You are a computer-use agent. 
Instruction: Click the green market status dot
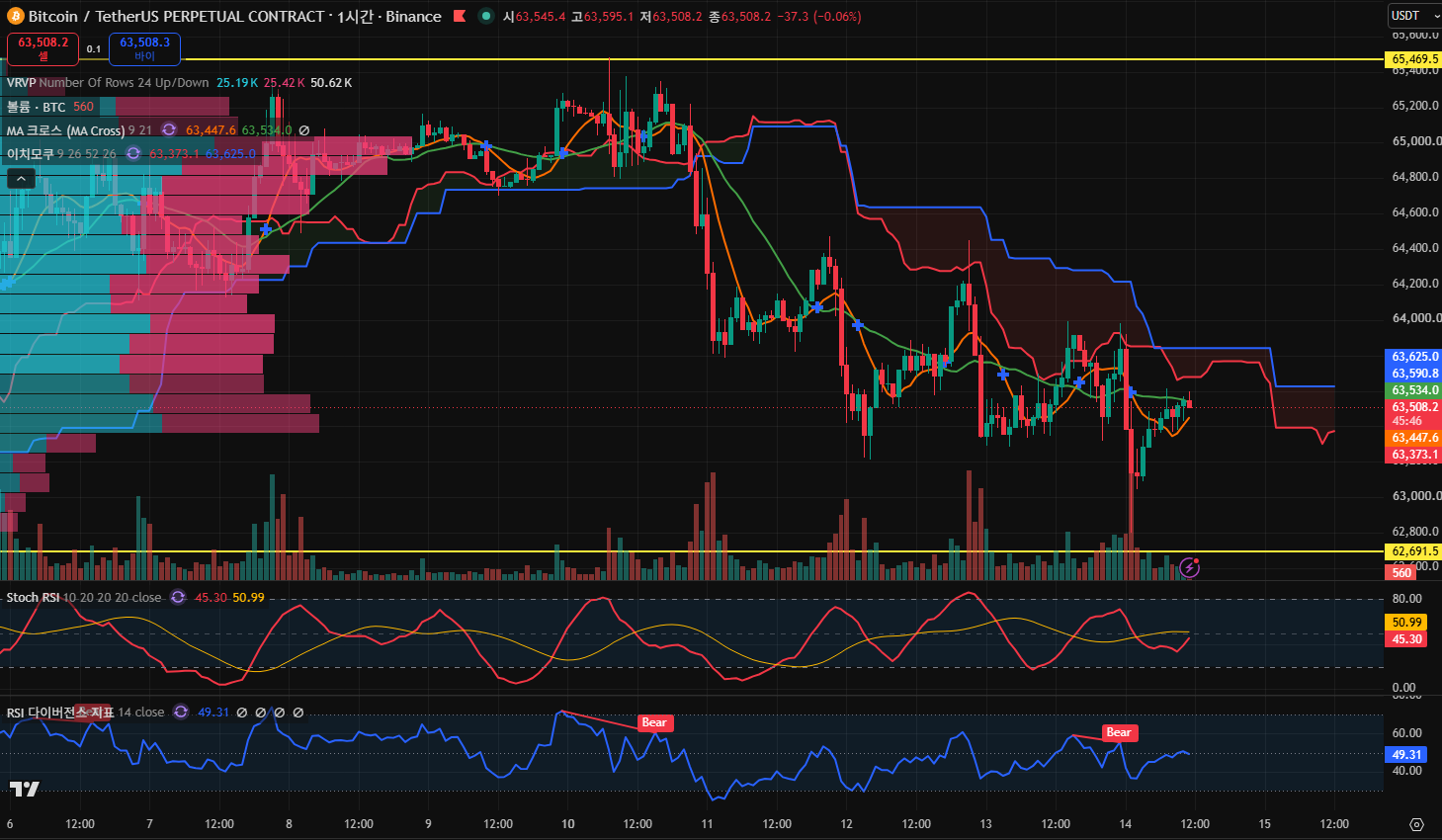tap(485, 16)
